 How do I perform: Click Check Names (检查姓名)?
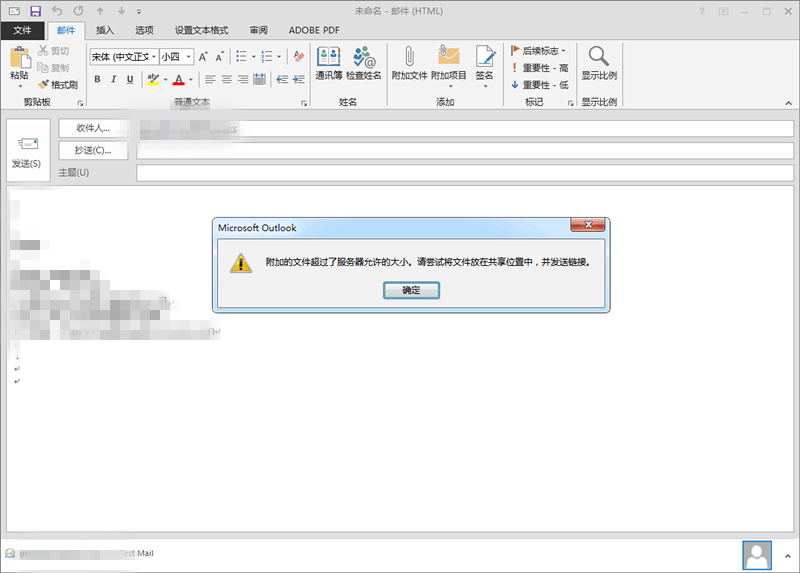click(x=364, y=63)
